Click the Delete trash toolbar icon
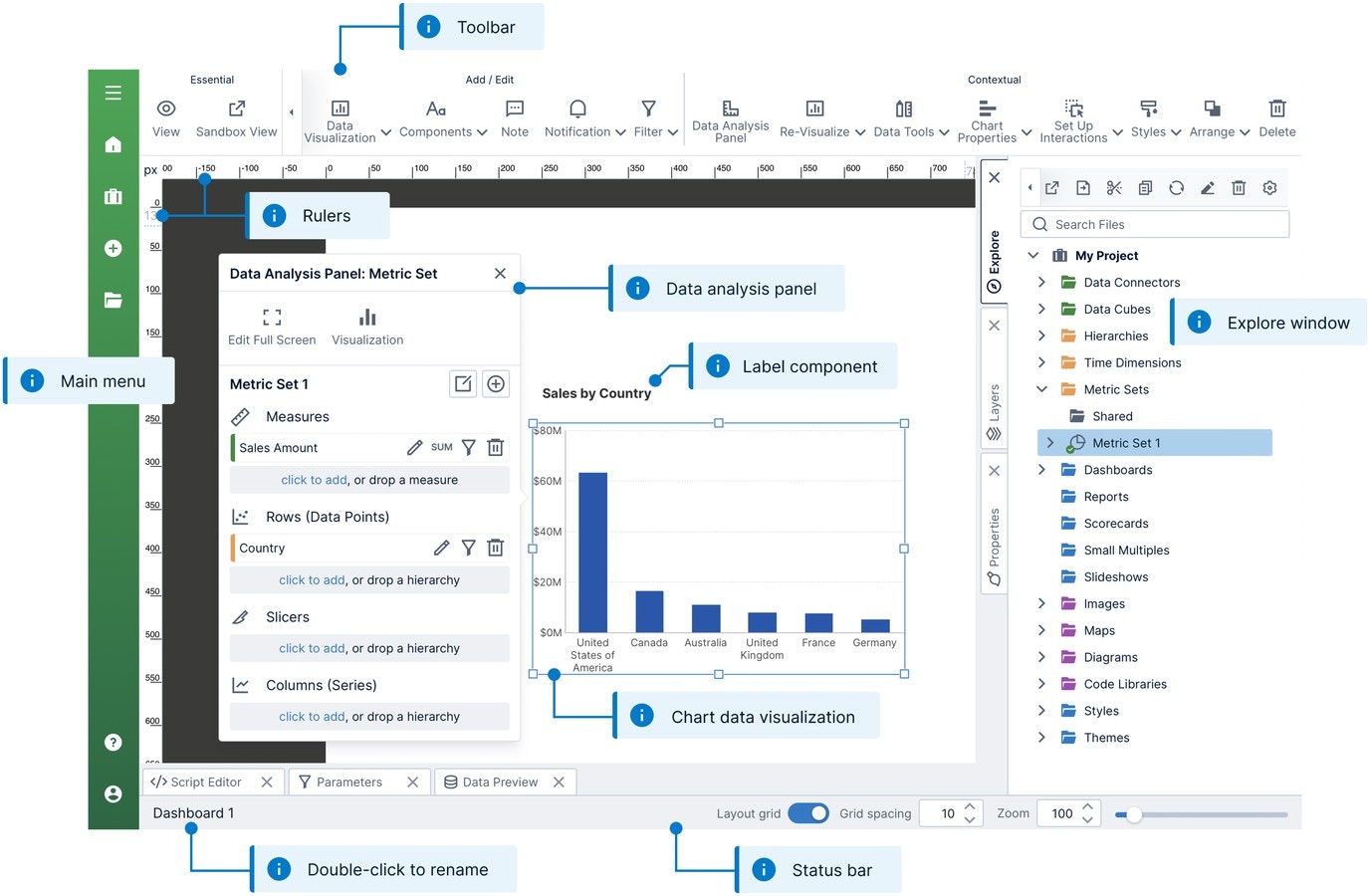This screenshot has width=1368, height=896. pyautogui.click(x=1277, y=117)
